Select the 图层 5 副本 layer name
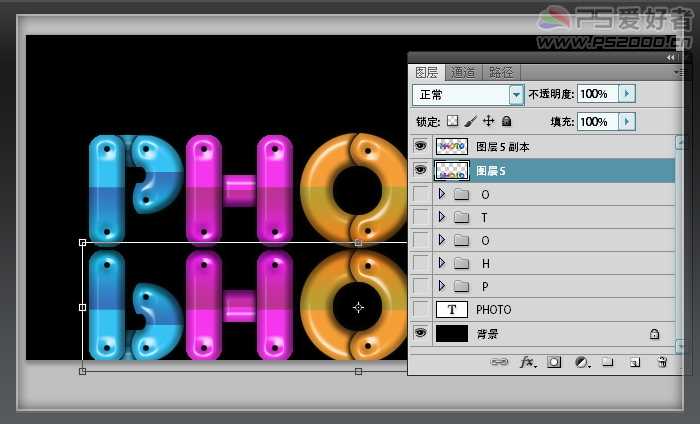The width and height of the screenshot is (700, 424). (503, 147)
